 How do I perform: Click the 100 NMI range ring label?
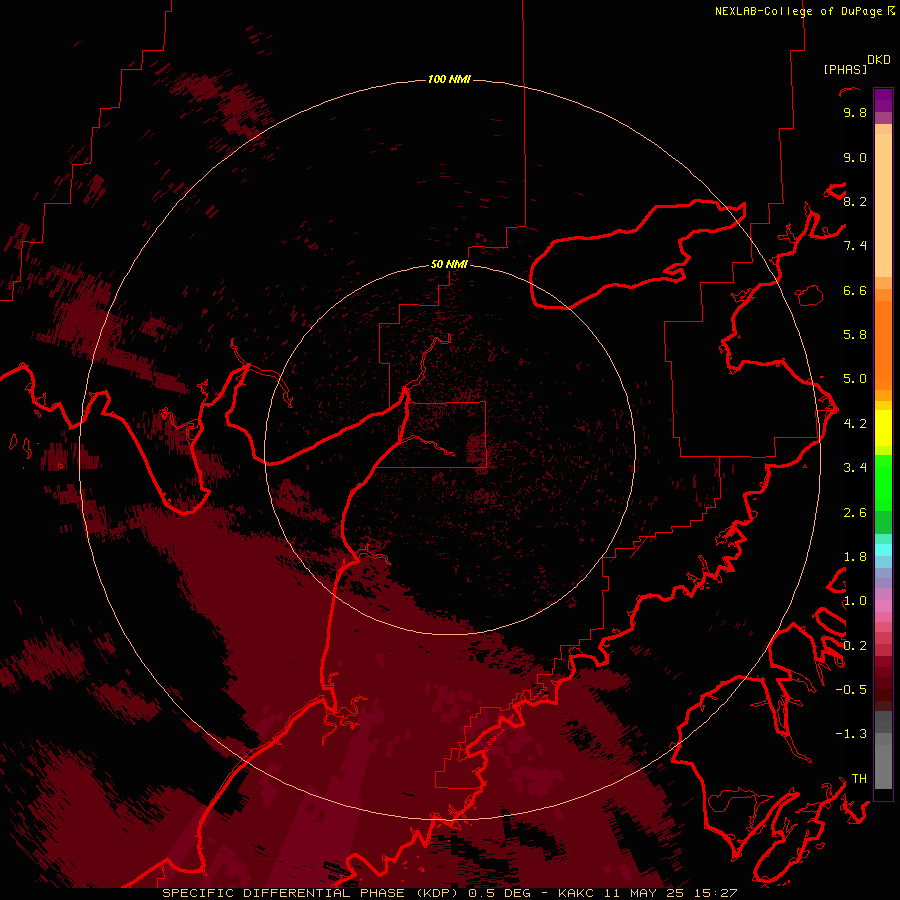(449, 79)
